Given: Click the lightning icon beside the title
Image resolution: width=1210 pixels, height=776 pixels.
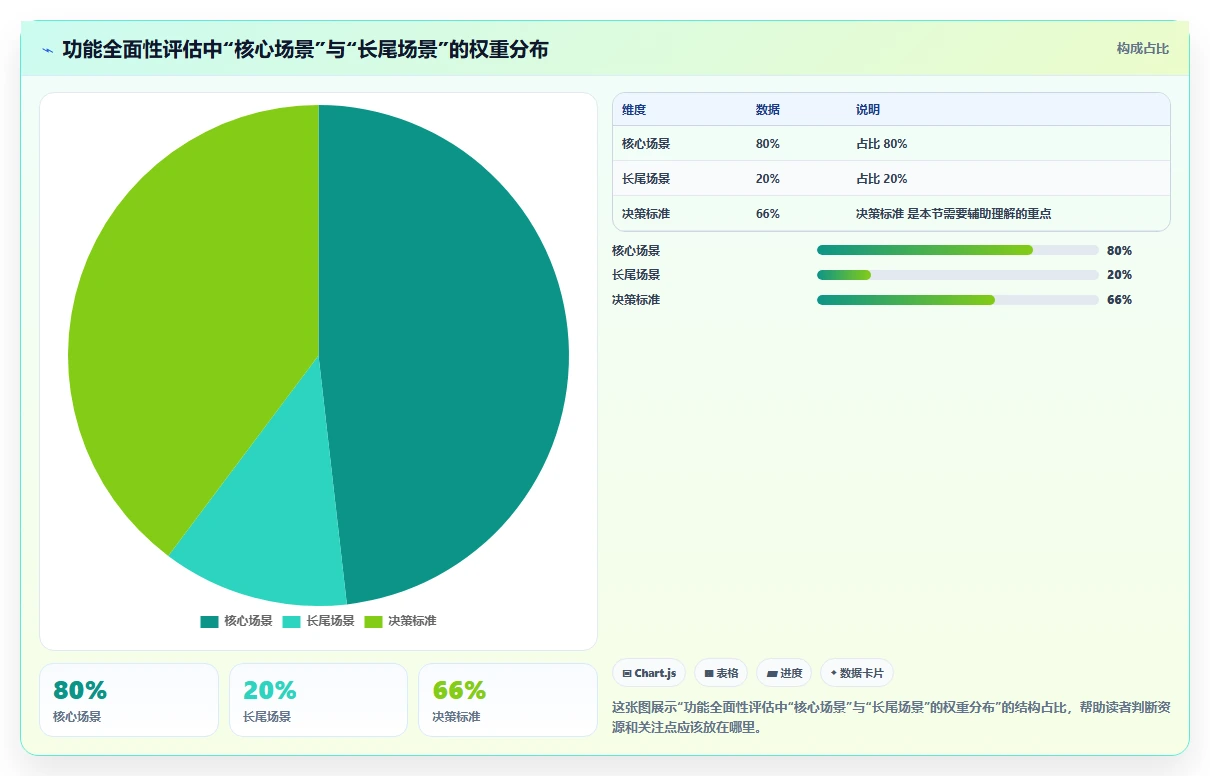Looking at the screenshot, I should [x=47, y=49].
